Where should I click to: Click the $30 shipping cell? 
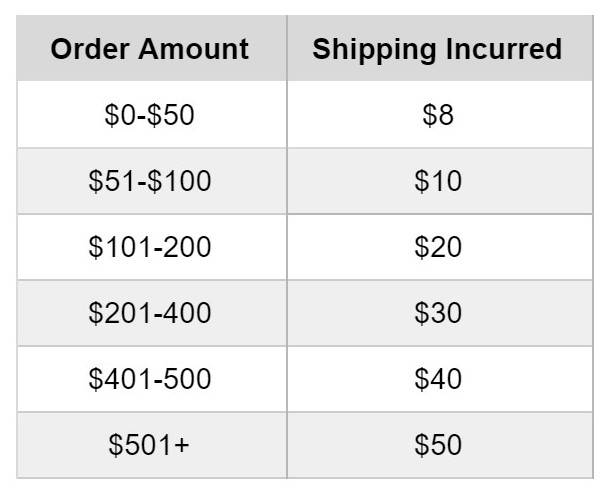pos(440,313)
